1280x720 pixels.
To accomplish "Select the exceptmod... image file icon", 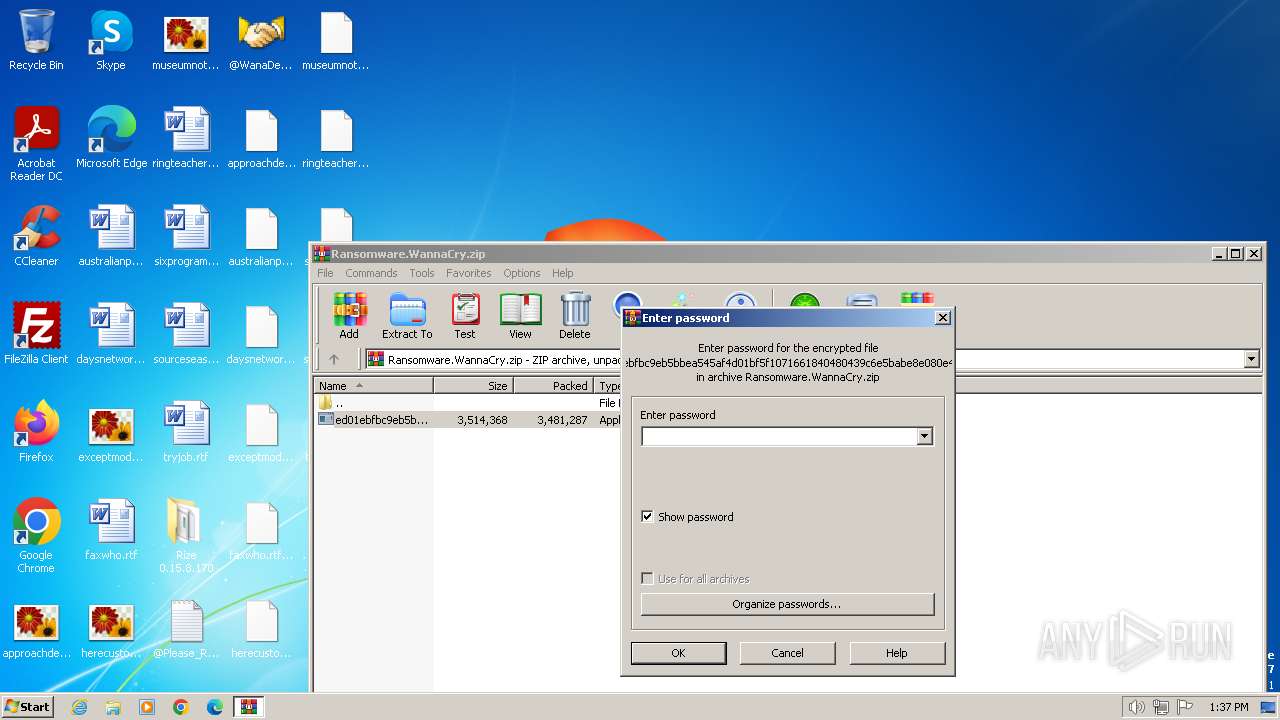I will click(x=111, y=433).
